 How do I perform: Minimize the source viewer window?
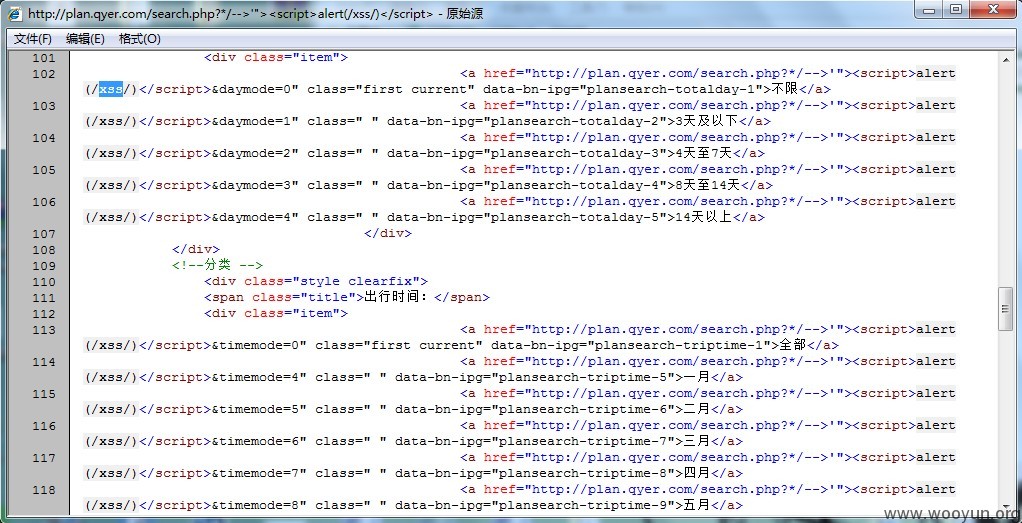pos(929,11)
